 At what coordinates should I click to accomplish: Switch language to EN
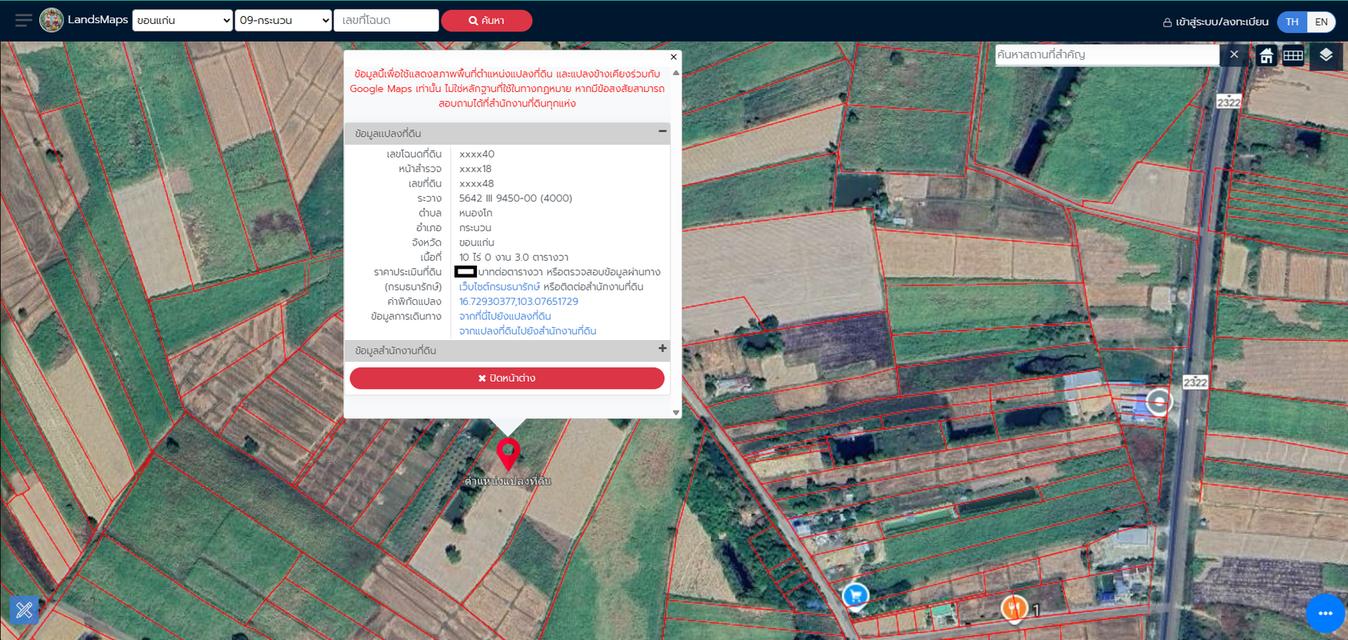(x=1321, y=22)
